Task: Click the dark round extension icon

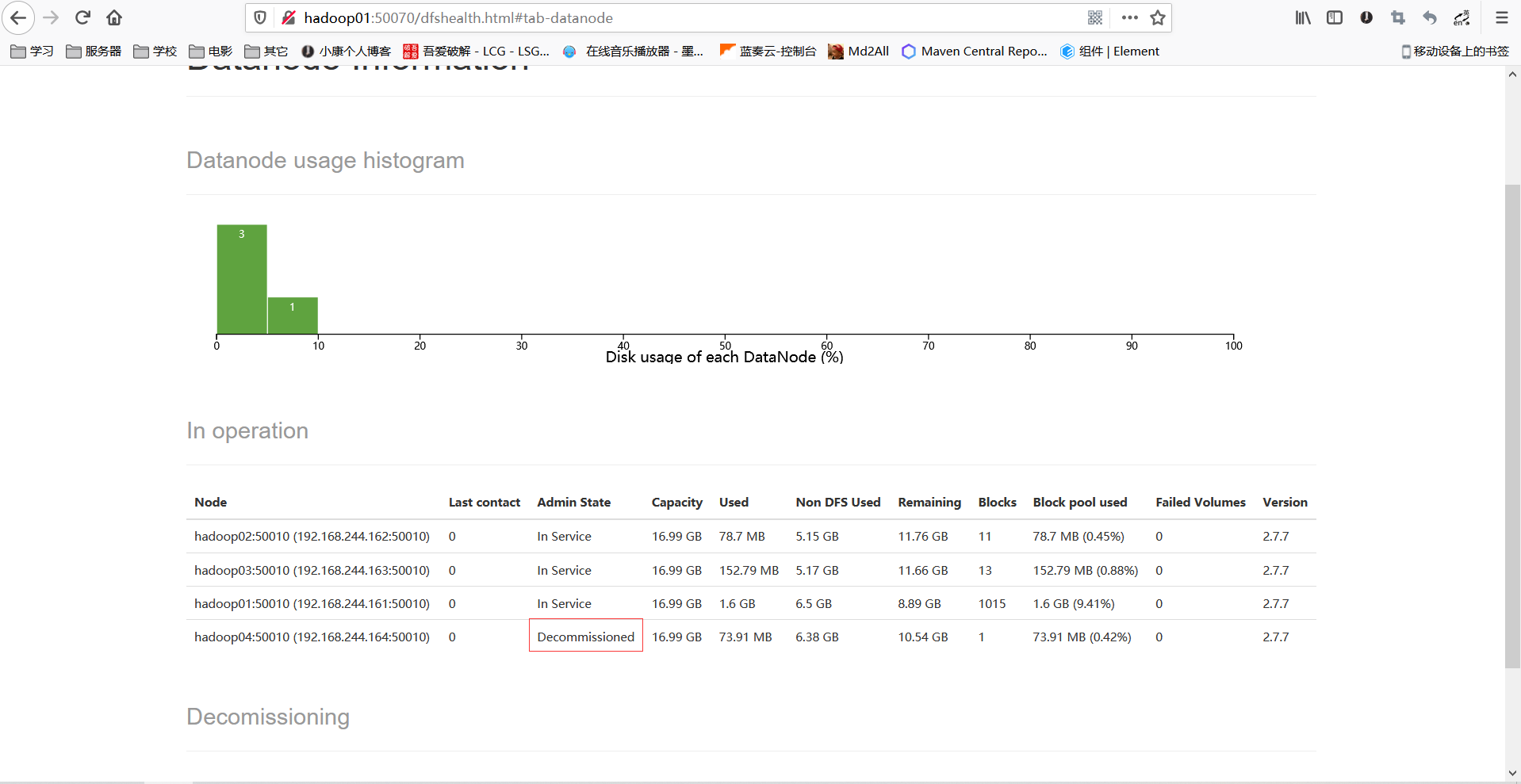Action: tap(1366, 17)
